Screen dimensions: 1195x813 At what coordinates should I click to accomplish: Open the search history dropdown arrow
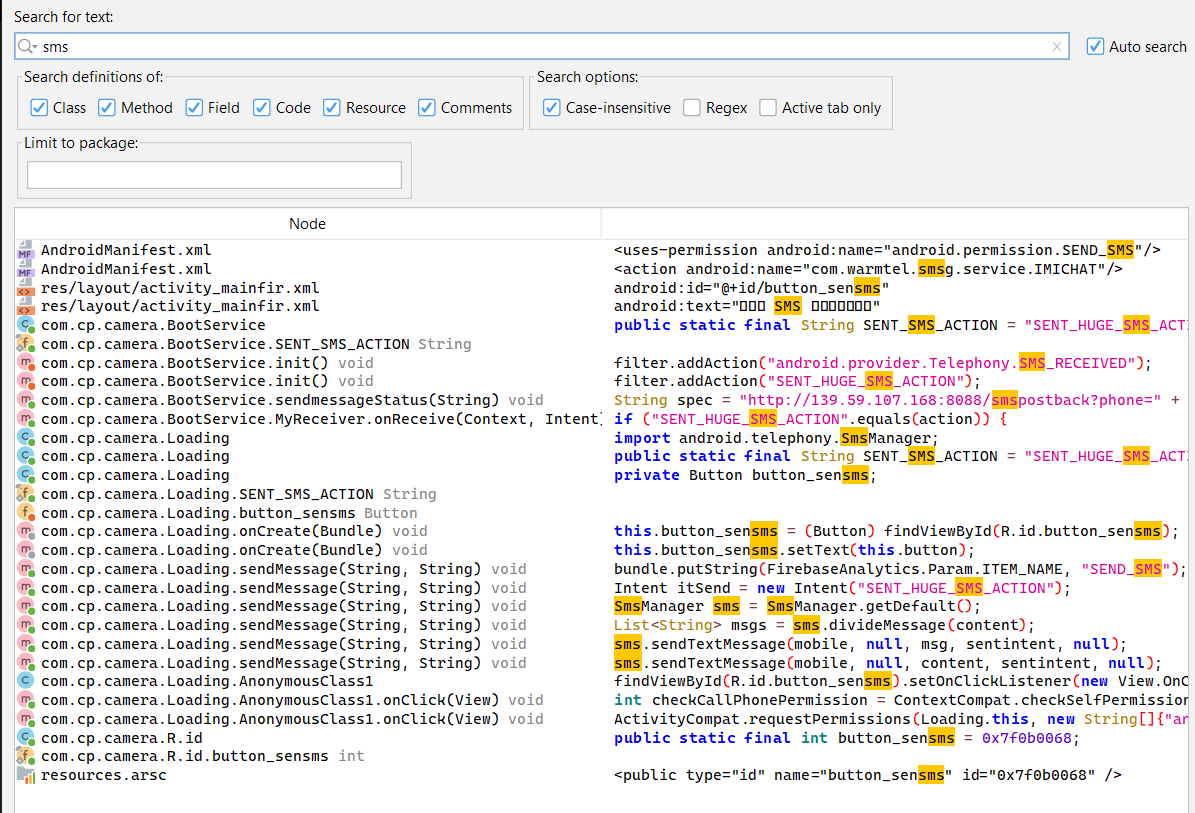tap(34, 48)
